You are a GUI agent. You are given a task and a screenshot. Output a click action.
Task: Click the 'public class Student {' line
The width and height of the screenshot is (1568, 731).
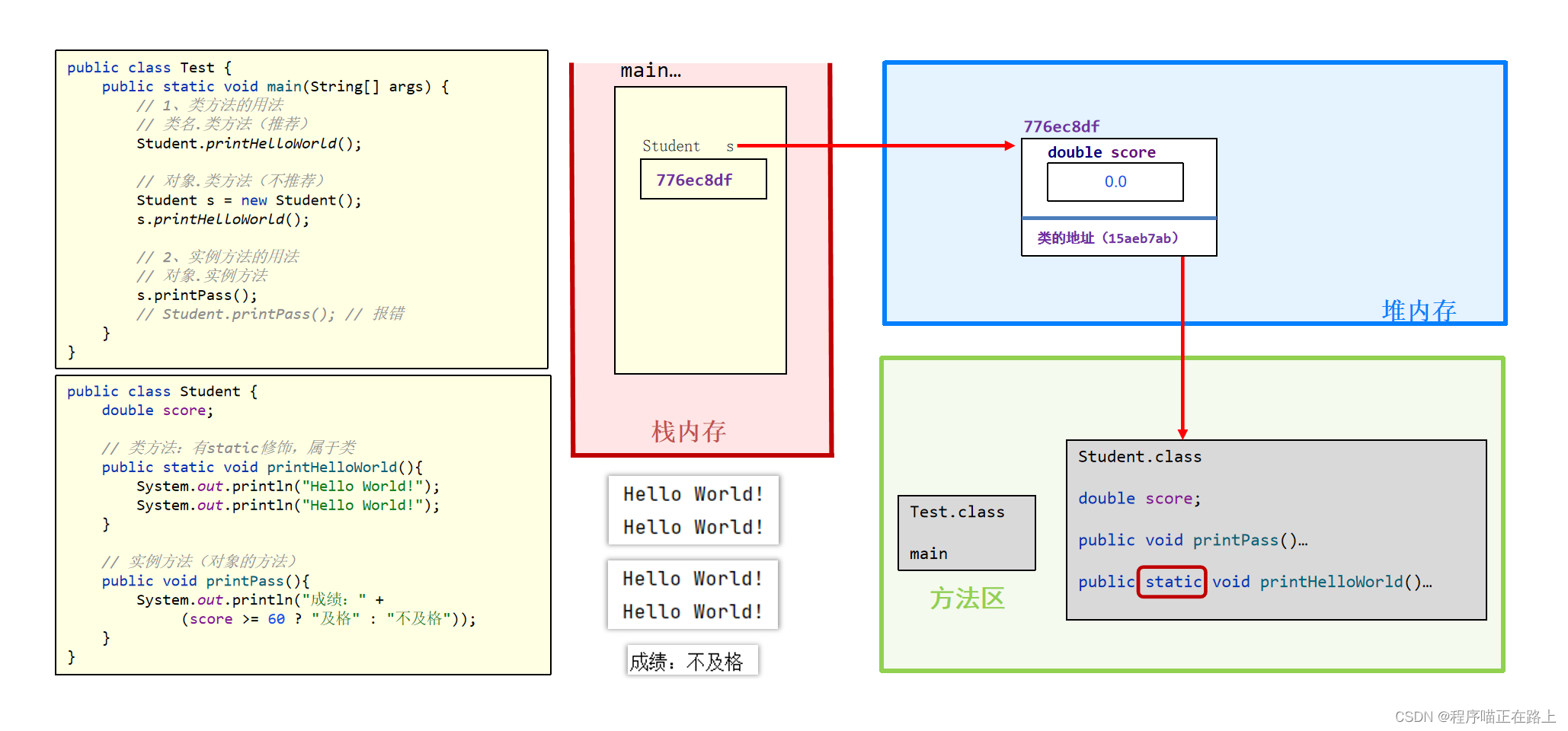coord(162,391)
